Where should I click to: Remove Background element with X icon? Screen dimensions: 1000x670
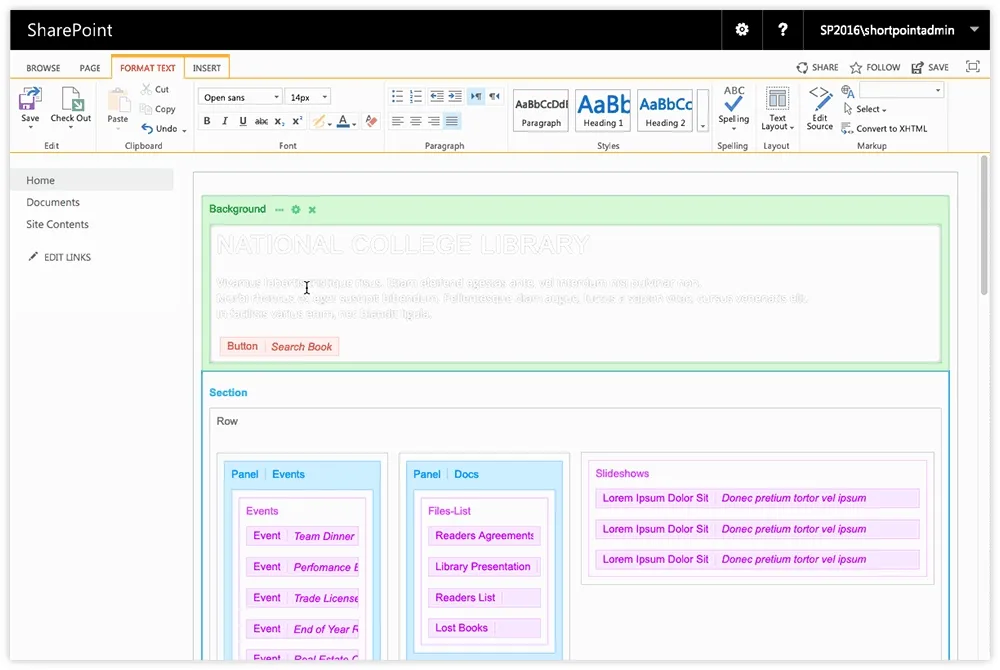tap(312, 210)
